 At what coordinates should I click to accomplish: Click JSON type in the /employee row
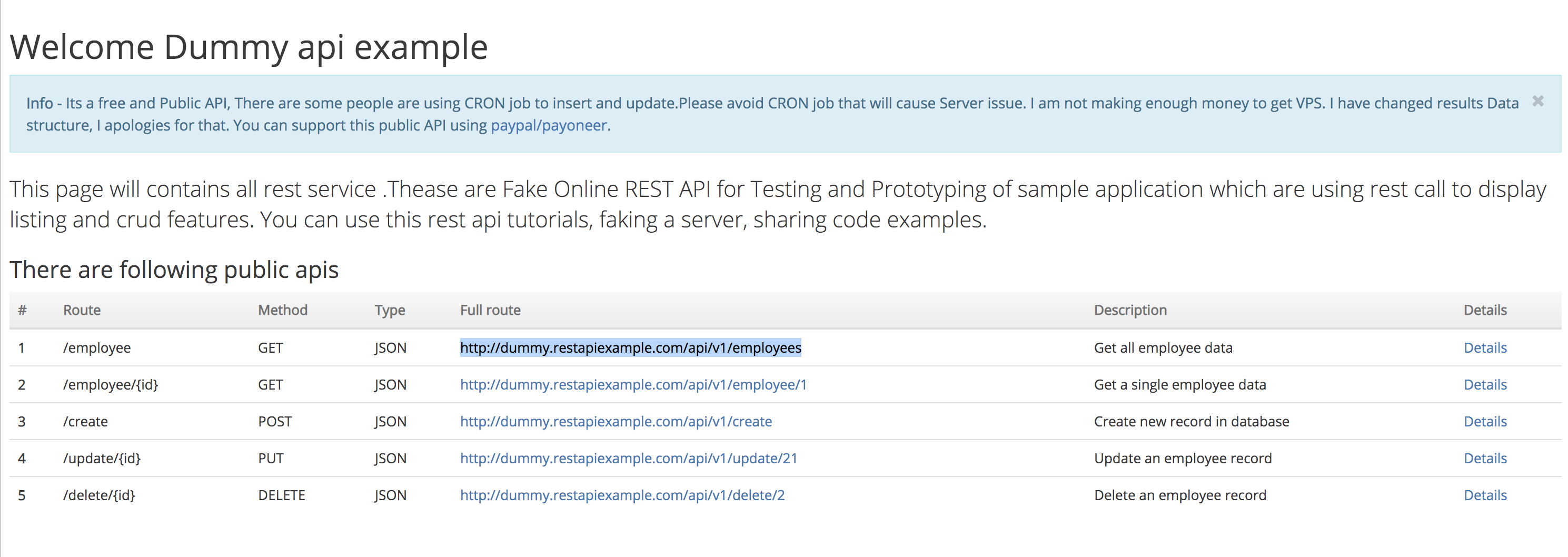[390, 347]
